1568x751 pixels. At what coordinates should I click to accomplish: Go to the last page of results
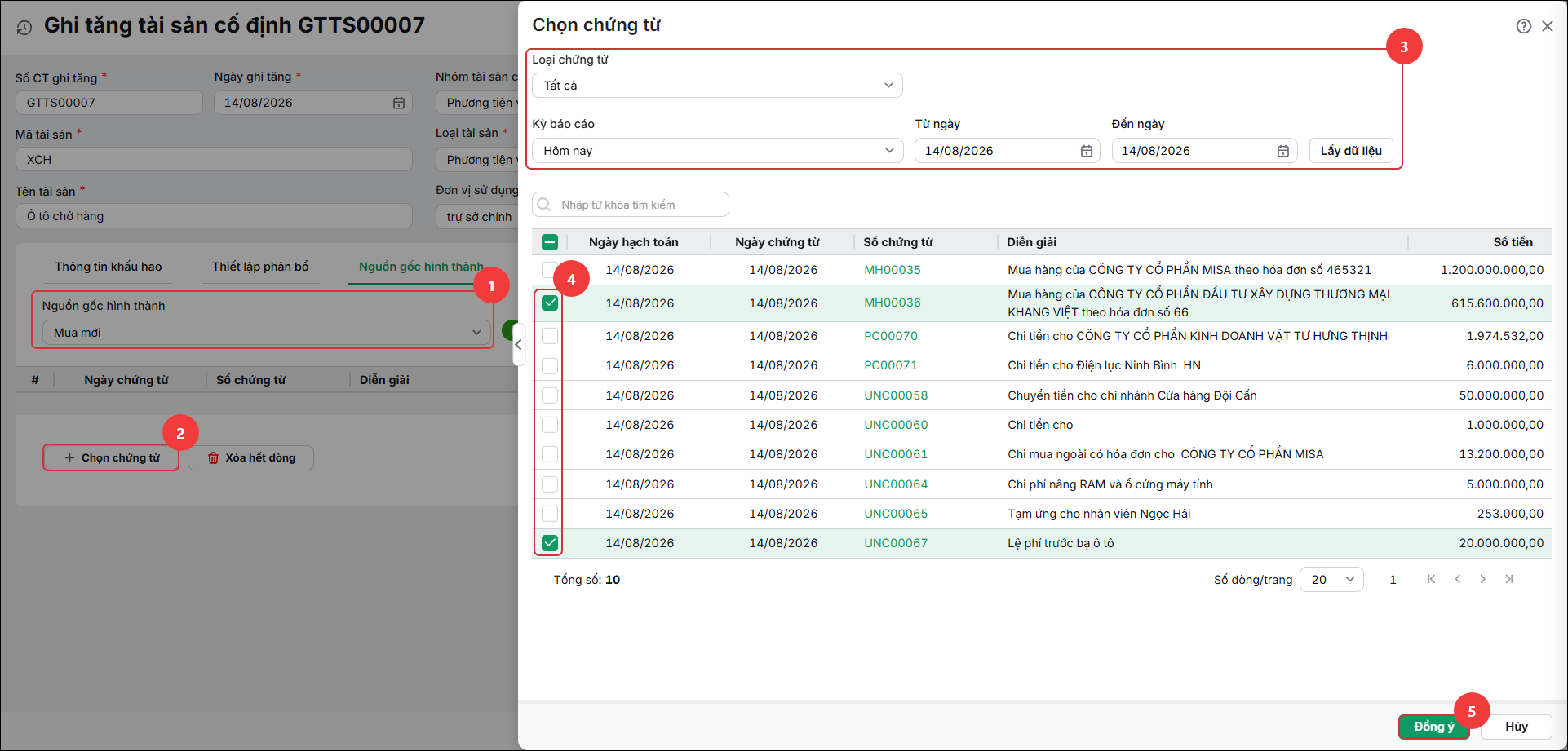pos(1509,579)
